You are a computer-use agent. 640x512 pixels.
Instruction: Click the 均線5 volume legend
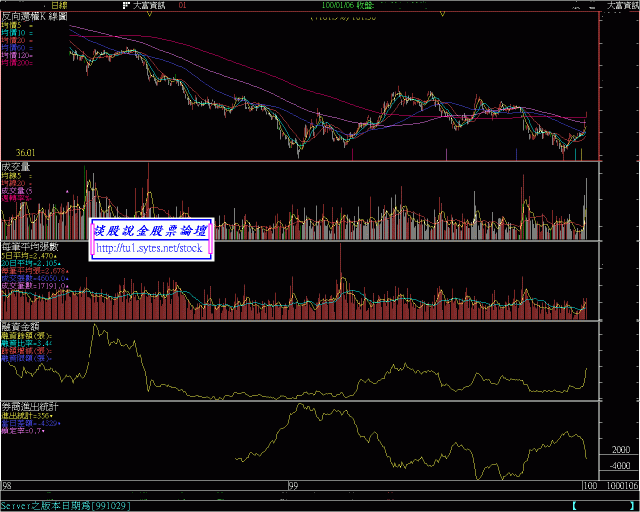pyautogui.click(x=16, y=176)
